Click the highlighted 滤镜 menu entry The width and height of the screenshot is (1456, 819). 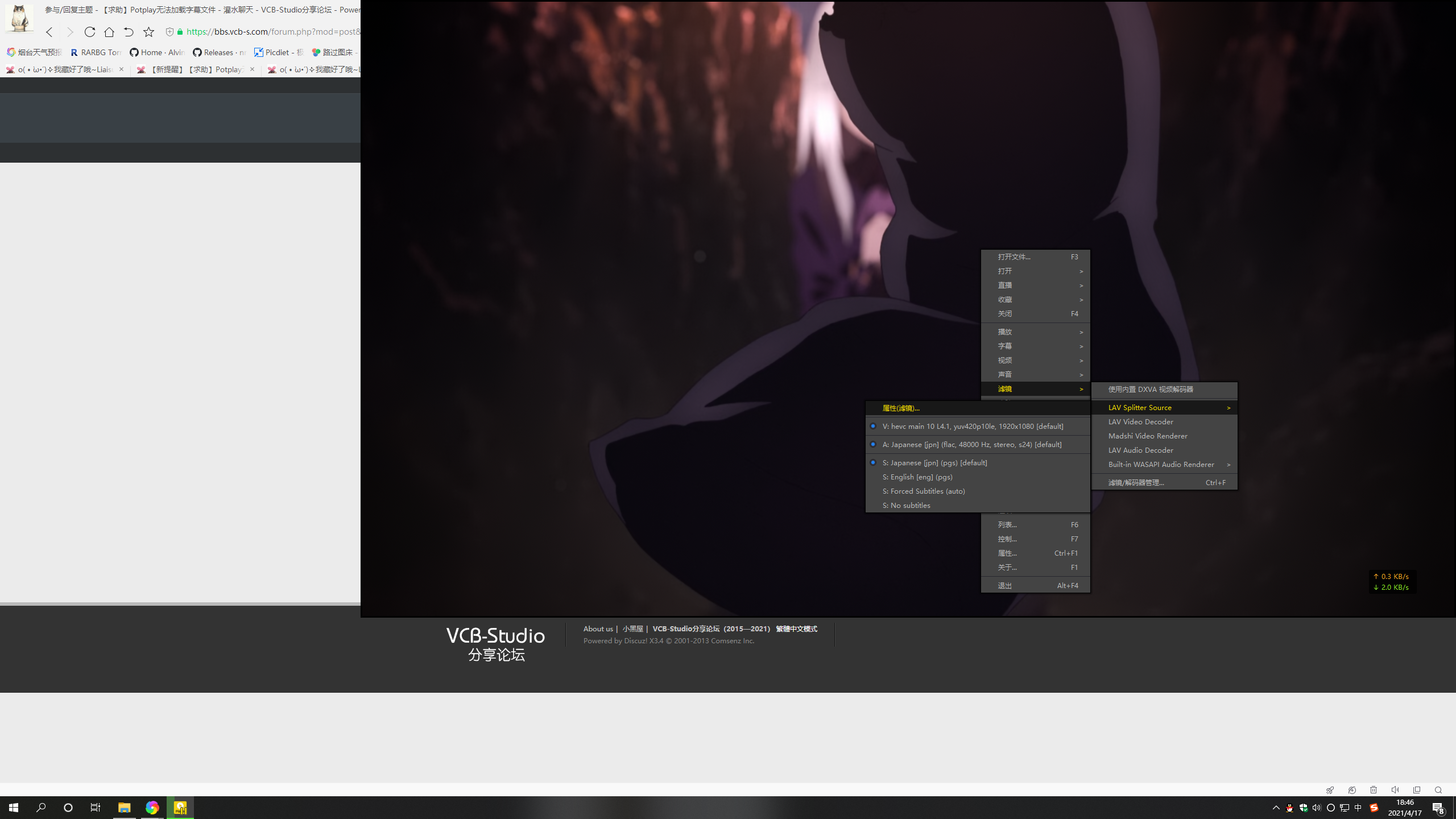pos(1035,389)
